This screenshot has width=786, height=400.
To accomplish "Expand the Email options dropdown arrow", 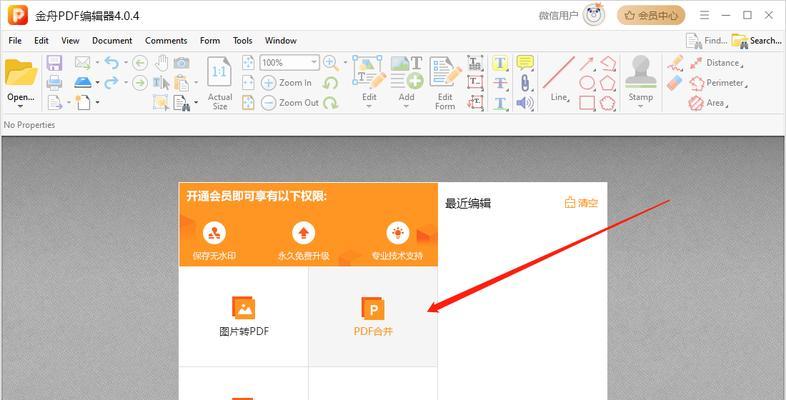I will pos(97,63).
